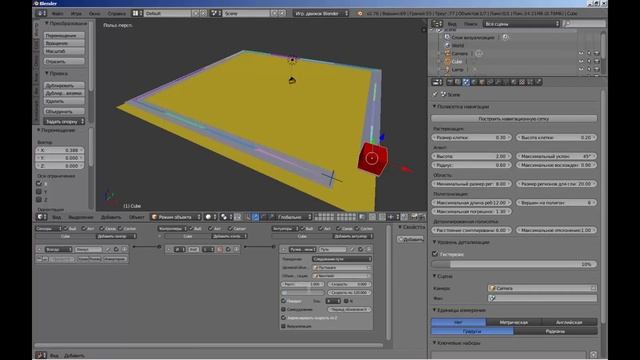This screenshot has height=360, width=640.
Task: Open the Объект menu in 3D header
Action: (x=137, y=217)
